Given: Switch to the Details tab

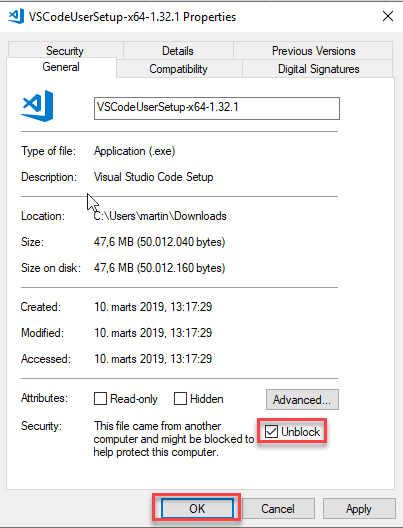Looking at the screenshot, I should point(178,51).
